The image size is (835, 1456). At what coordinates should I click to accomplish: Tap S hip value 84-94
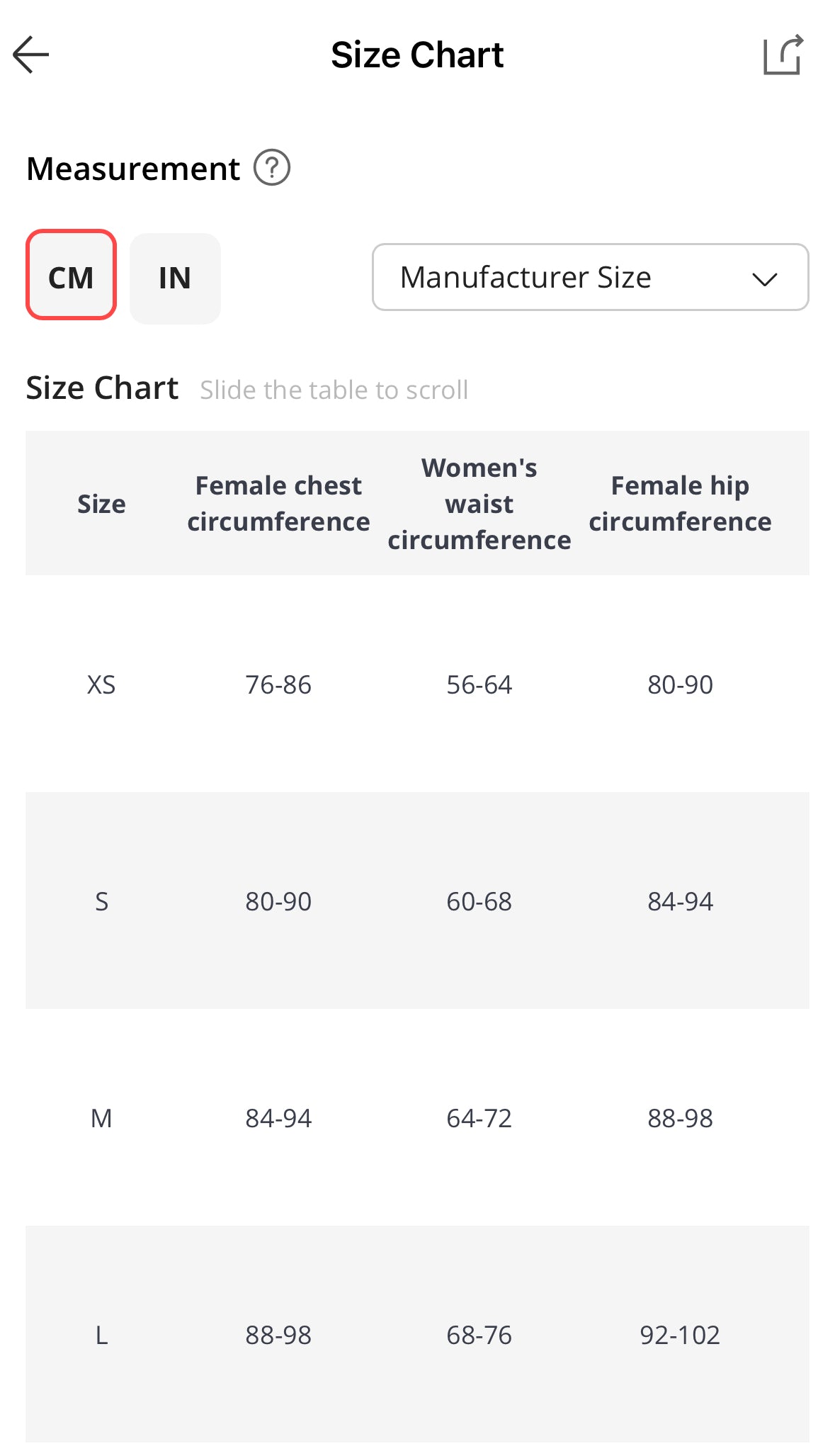tap(680, 901)
